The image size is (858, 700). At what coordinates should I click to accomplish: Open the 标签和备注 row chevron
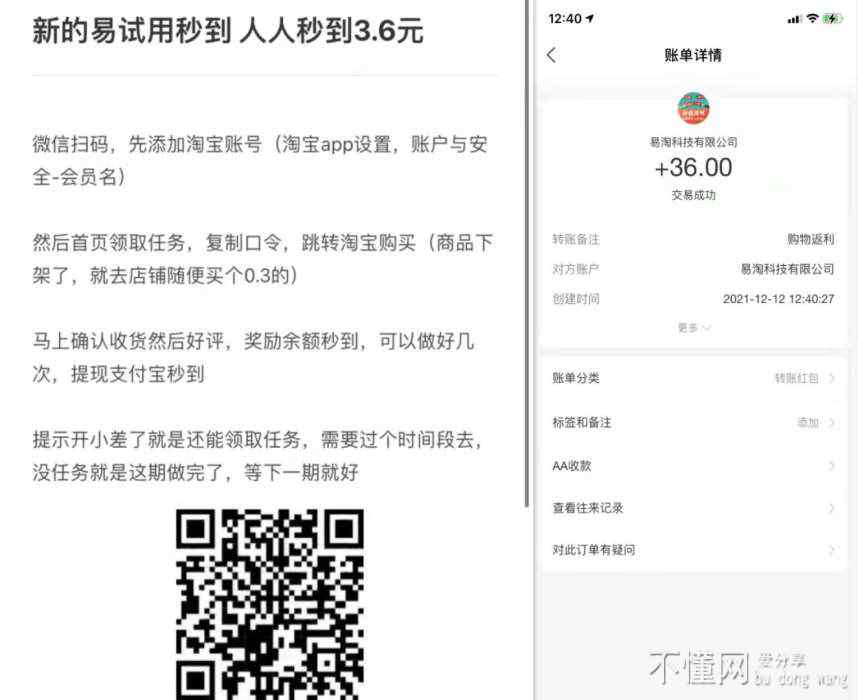click(x=832, y=422)
